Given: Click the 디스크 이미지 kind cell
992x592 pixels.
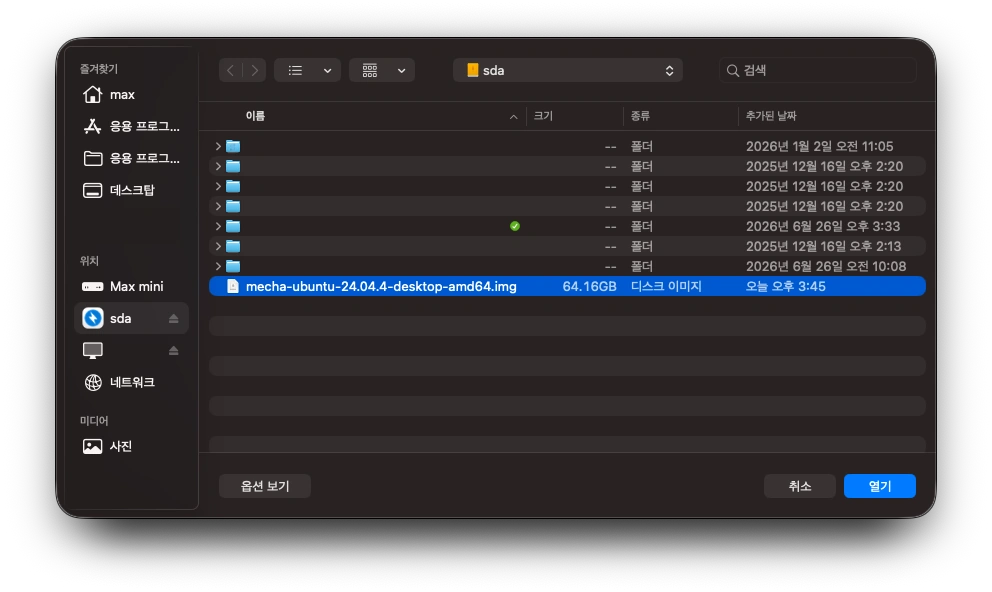Looking at the screenshot, I should click(666, 287).
